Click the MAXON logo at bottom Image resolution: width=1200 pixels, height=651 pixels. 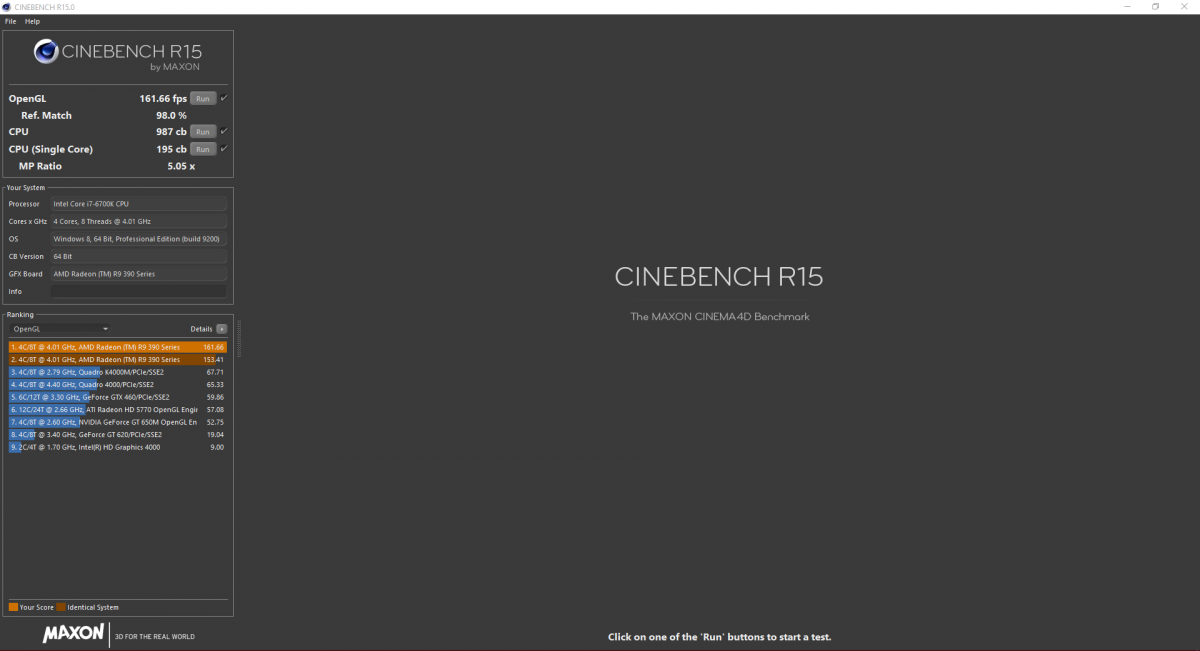[73, 634]
